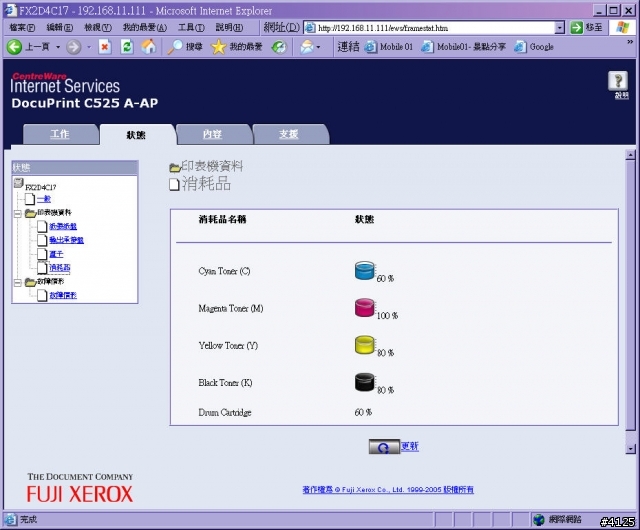The image size is (640, 530).
Task: Open the 編輯(E) menu
Action: click(x=60, y=27)
